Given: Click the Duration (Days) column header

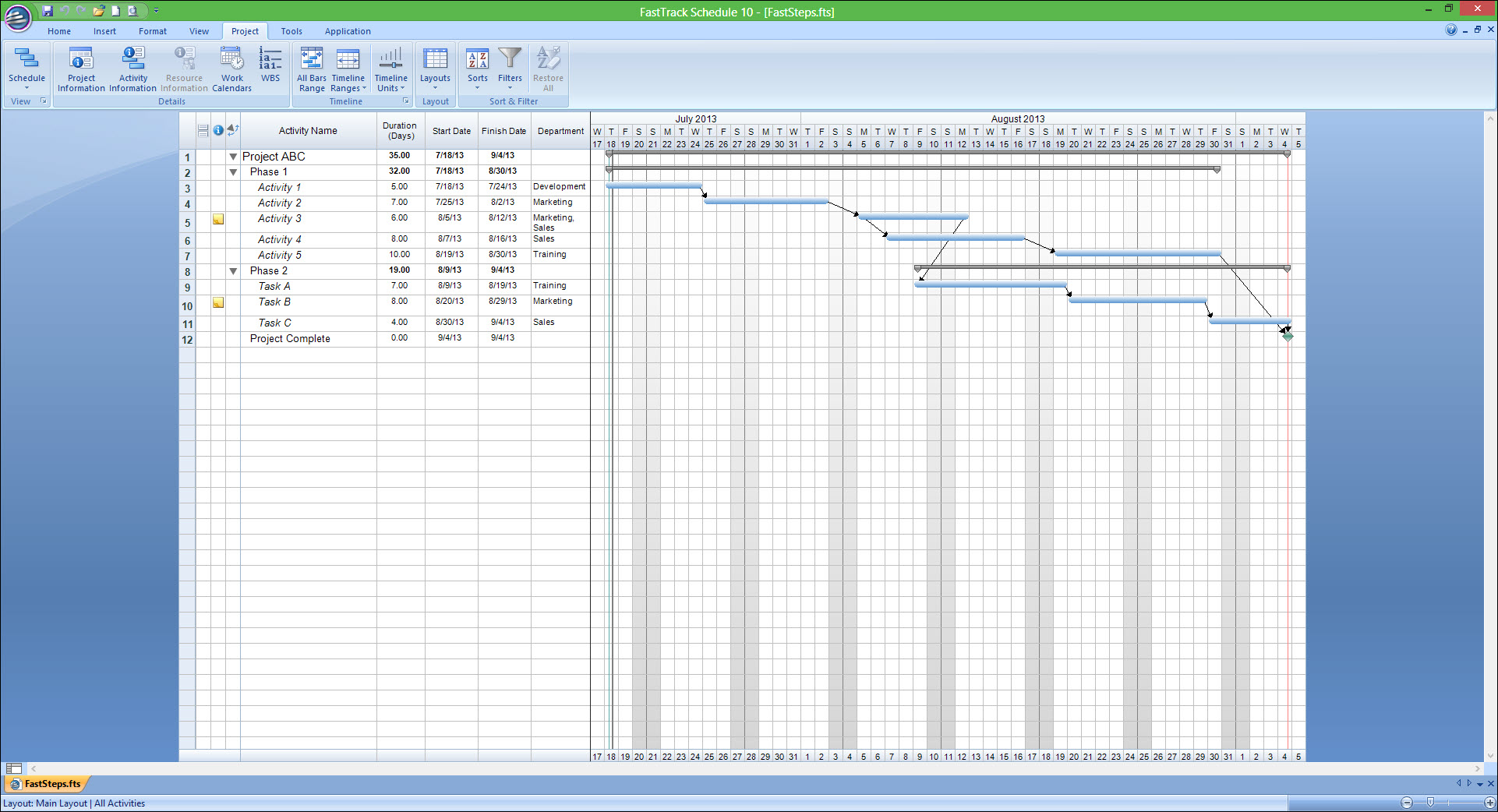Looking at the screenshot, I should click(x=400, y=130).
